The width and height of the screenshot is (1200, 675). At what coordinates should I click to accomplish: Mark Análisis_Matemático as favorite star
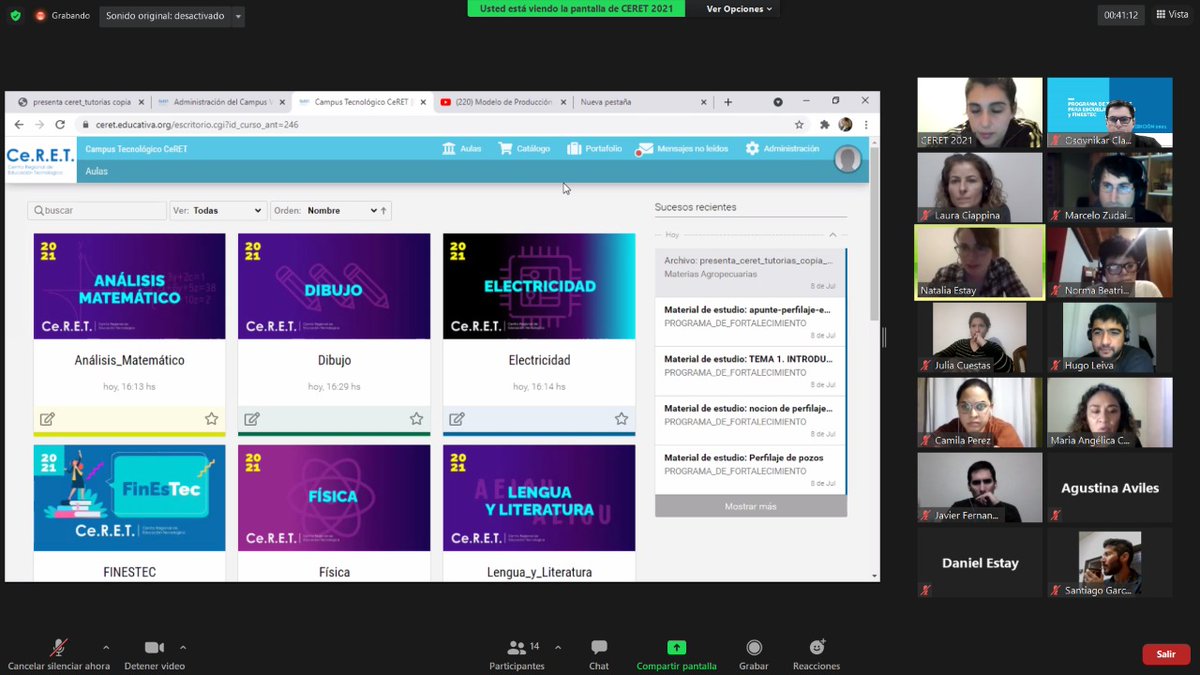(211, 419)
